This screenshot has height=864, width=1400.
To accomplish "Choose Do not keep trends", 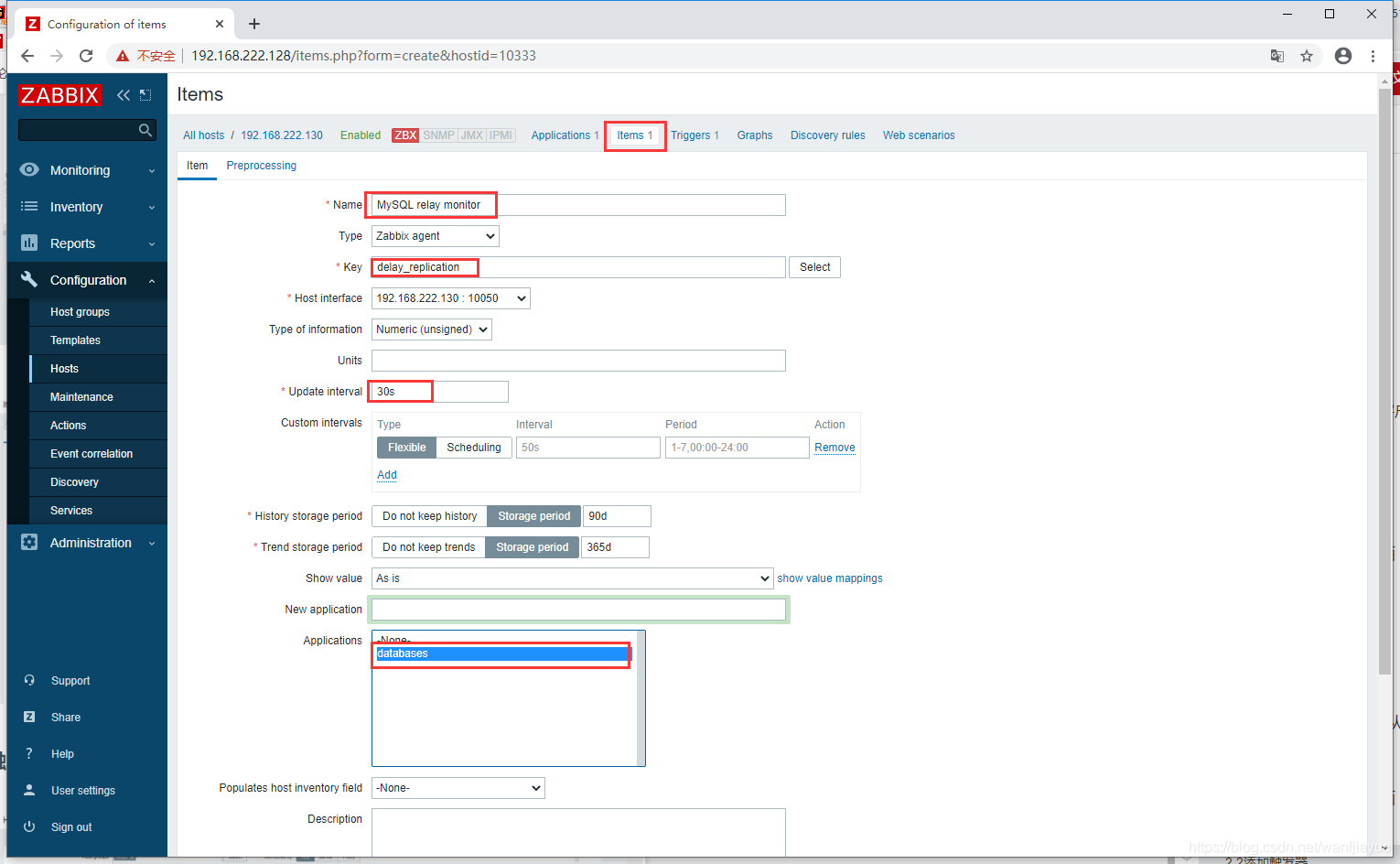I will (428, 547).
